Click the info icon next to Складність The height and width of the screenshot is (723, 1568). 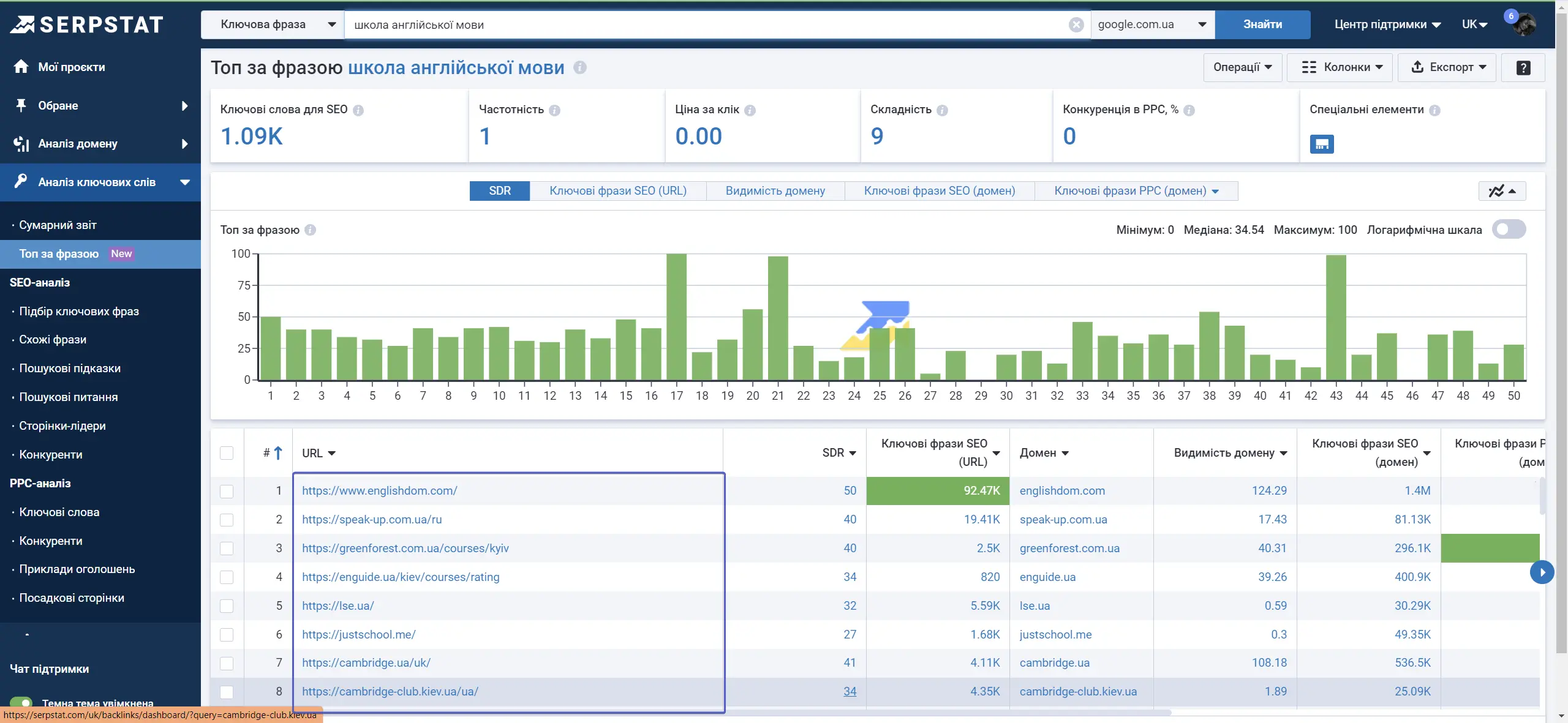tap(943, 110)
